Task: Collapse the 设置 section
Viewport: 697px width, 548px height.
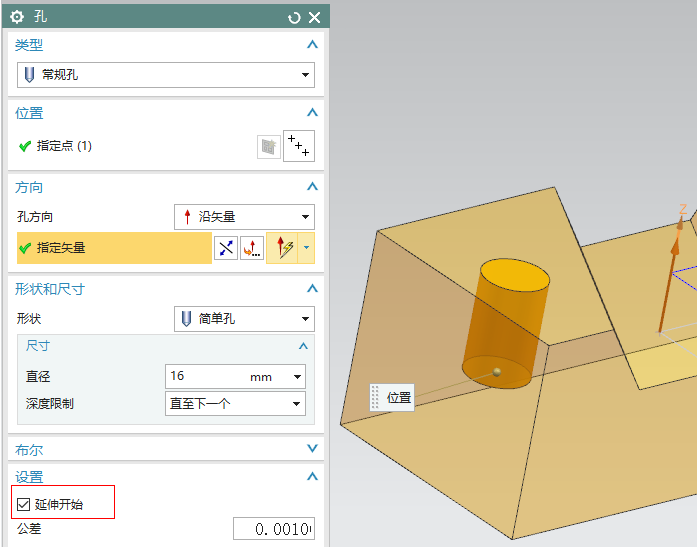Action: point(312,476)
